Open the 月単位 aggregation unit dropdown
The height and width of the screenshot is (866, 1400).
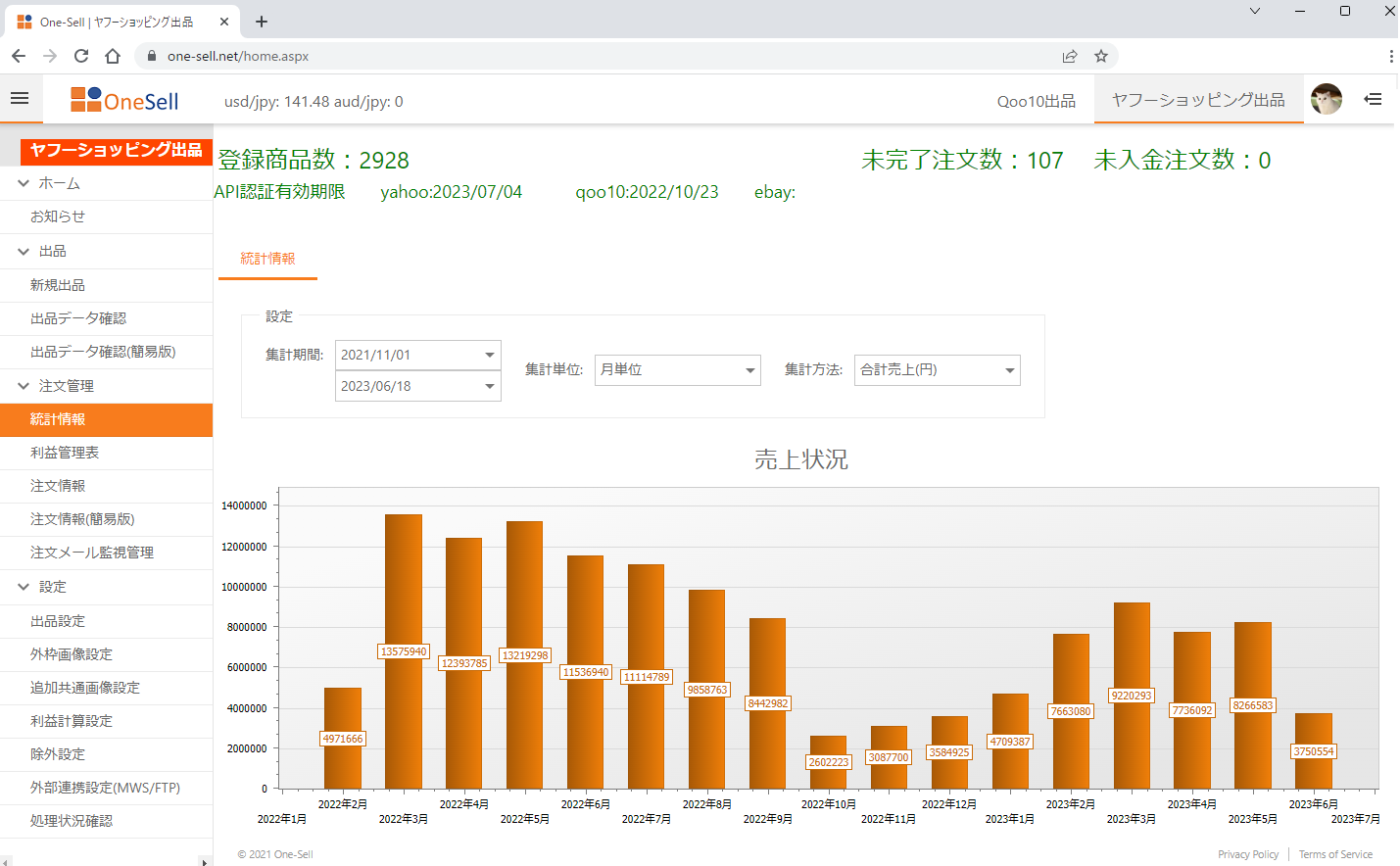[x=749, y=370]
